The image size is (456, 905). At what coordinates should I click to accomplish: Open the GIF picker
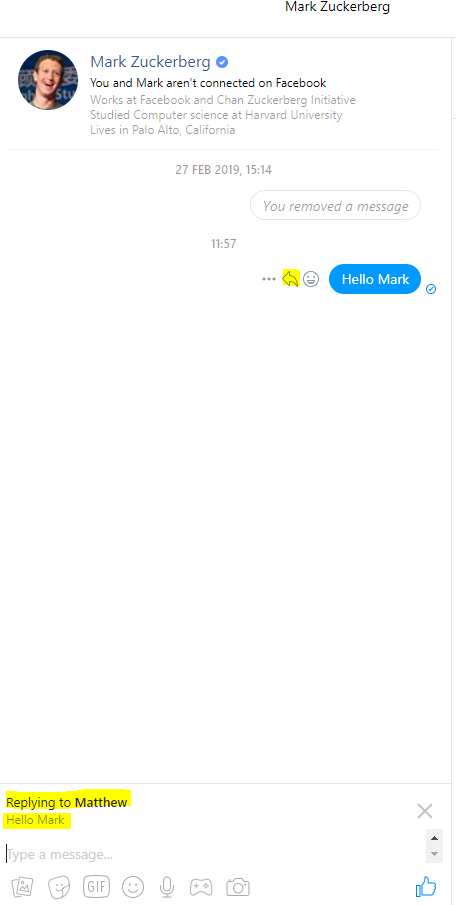96,886
